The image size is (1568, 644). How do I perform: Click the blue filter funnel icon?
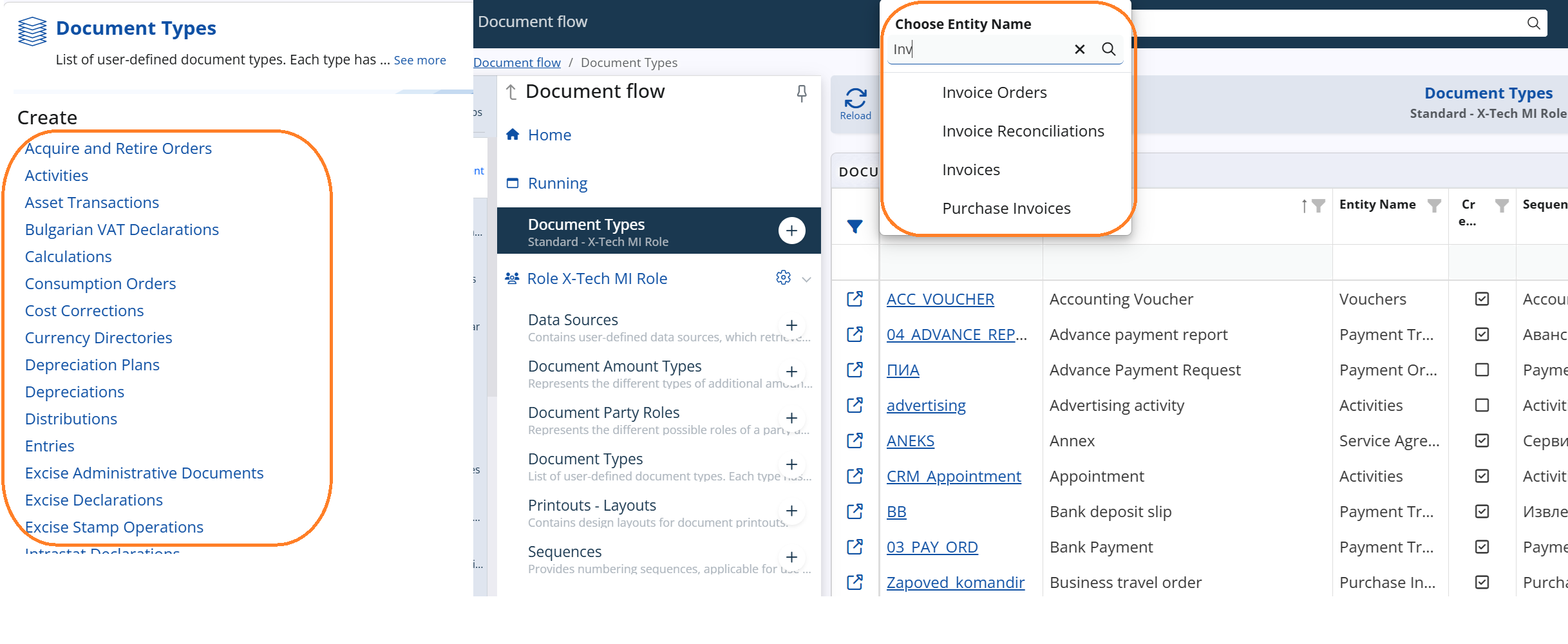tap(855, 227)
